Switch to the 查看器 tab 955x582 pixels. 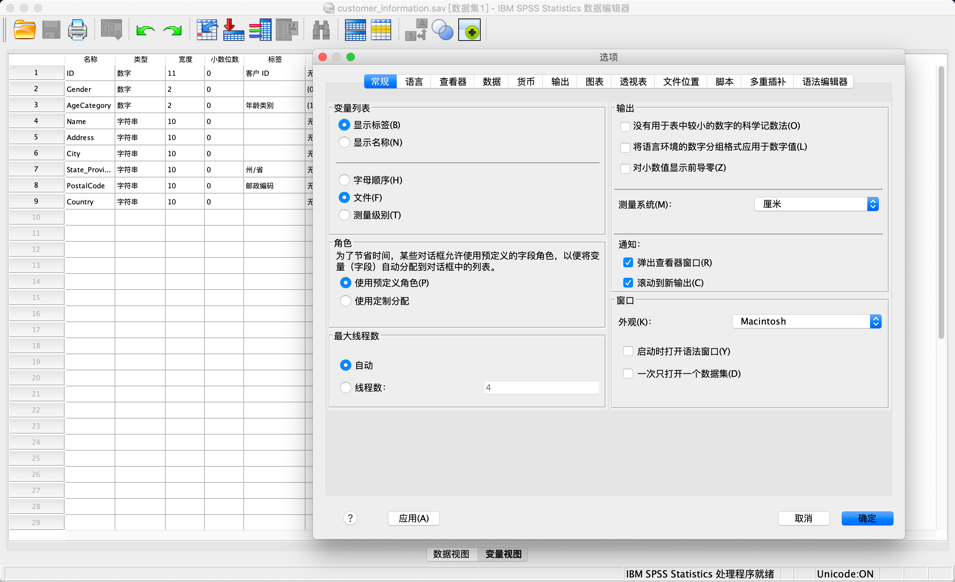pyautogui.click(x=453, y=82)
